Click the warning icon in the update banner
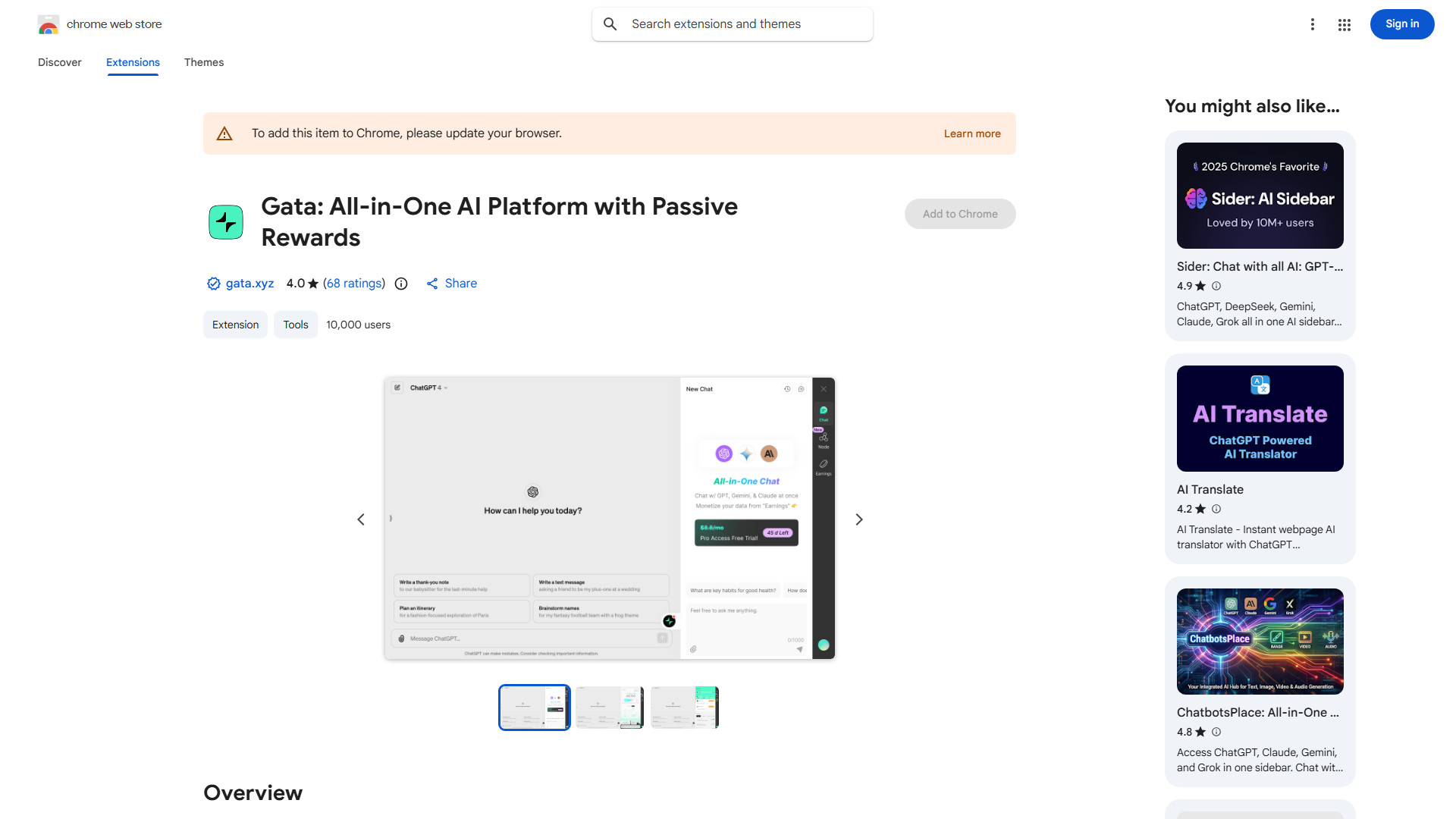Screen dimensions: 1456x819 click(224, 133)
